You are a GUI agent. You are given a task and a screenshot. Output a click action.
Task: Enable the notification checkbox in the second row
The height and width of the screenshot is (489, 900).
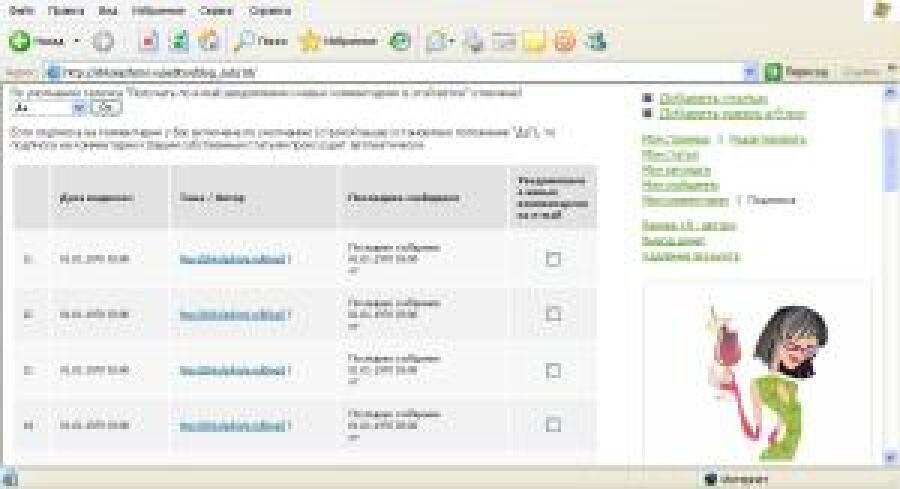click(x=553, y=314)
